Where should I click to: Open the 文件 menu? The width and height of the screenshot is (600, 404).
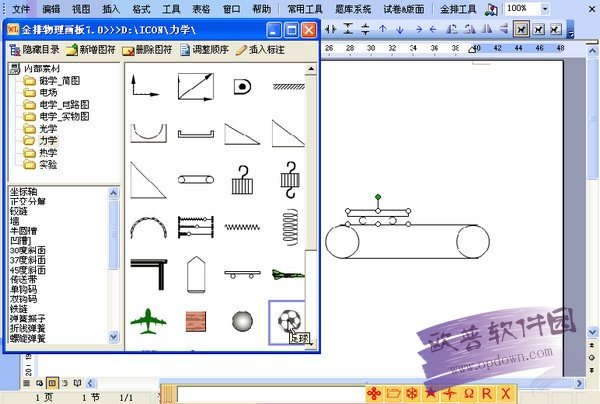[20, 9]
